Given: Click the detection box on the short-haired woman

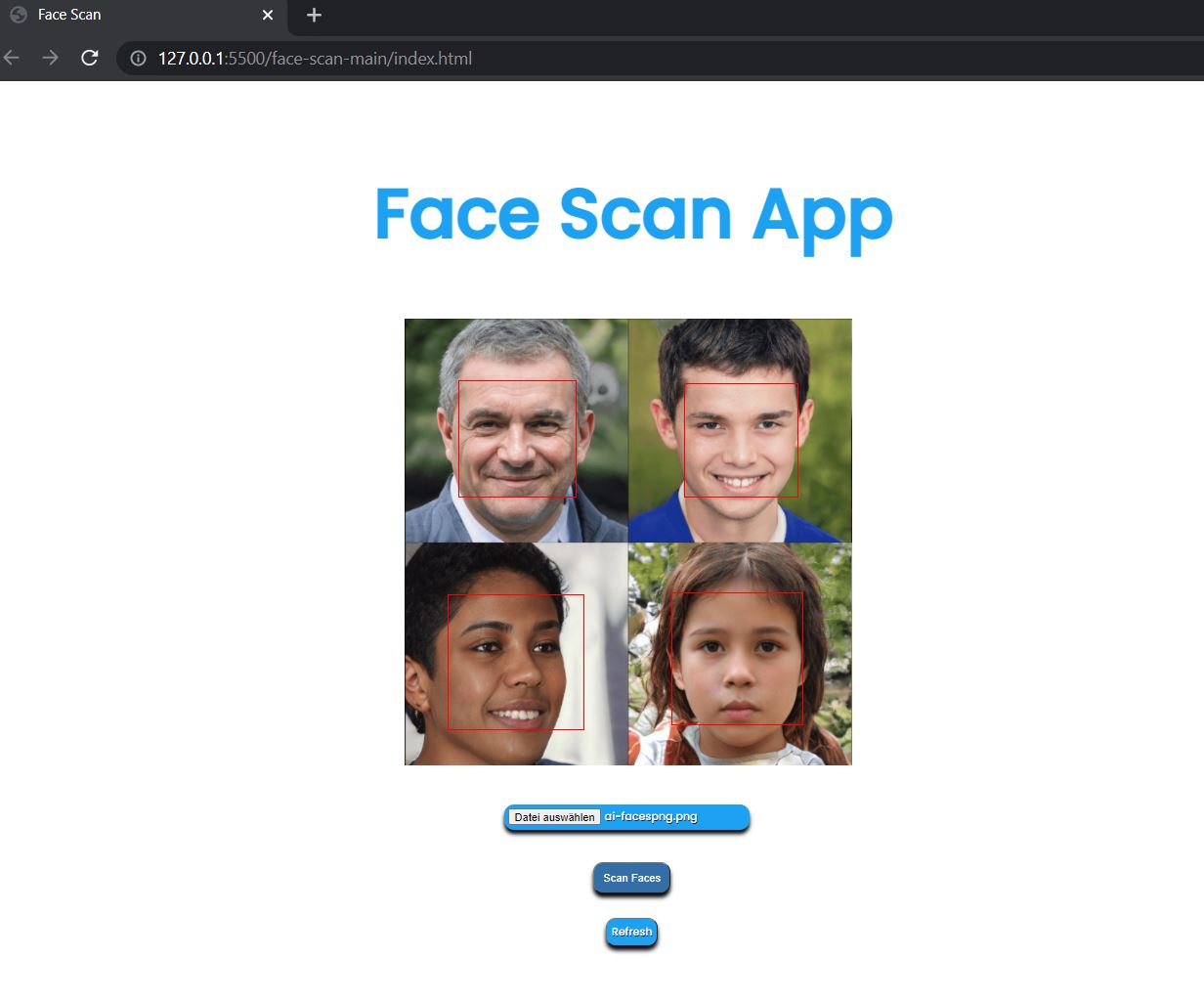Looking at the screenshot, I should point(516,661).
